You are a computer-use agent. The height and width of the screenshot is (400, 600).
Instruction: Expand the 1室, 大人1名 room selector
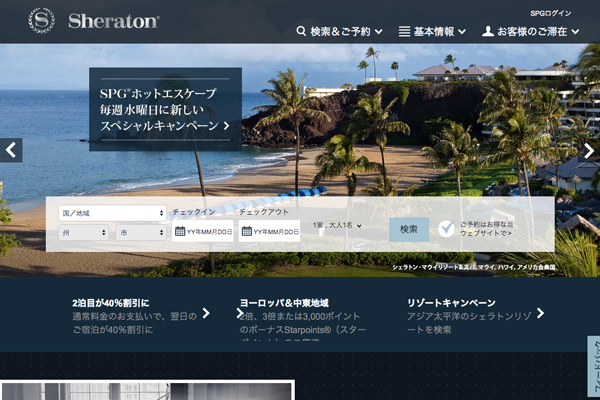337,225
